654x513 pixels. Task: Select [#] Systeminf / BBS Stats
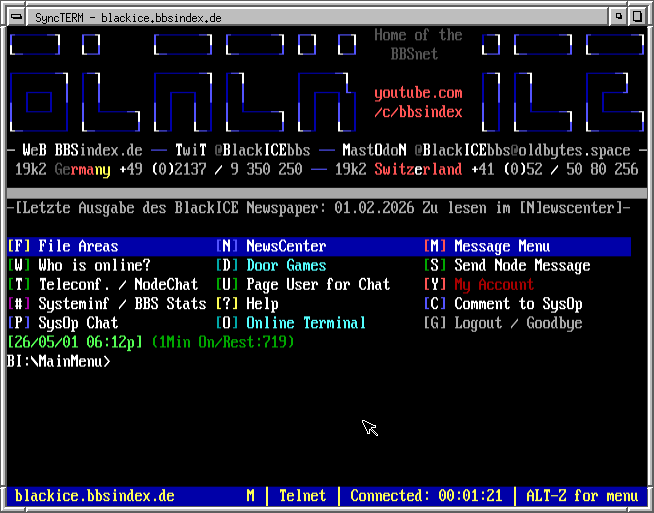pos(107,304)
